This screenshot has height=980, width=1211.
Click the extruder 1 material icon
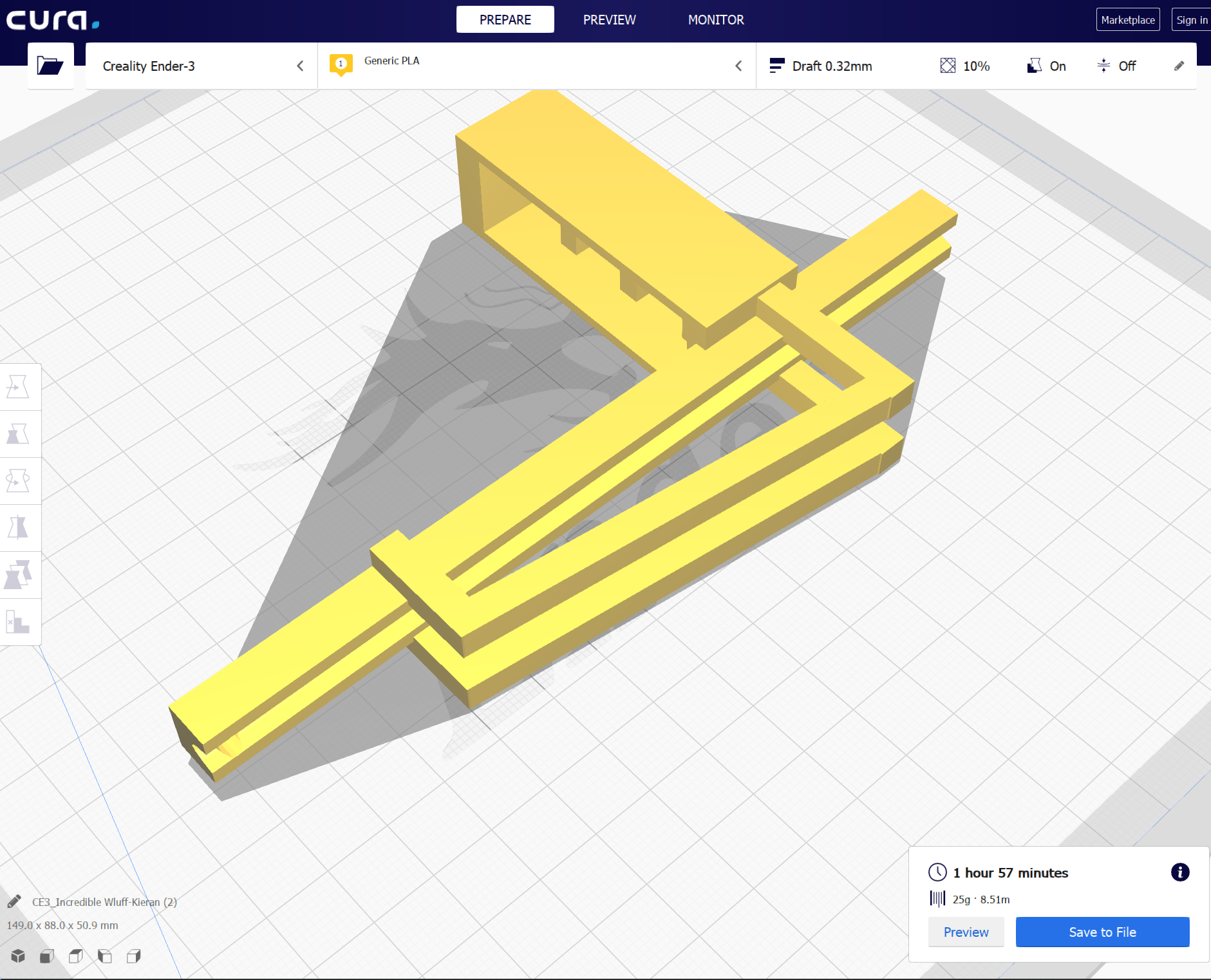point(341,64)
